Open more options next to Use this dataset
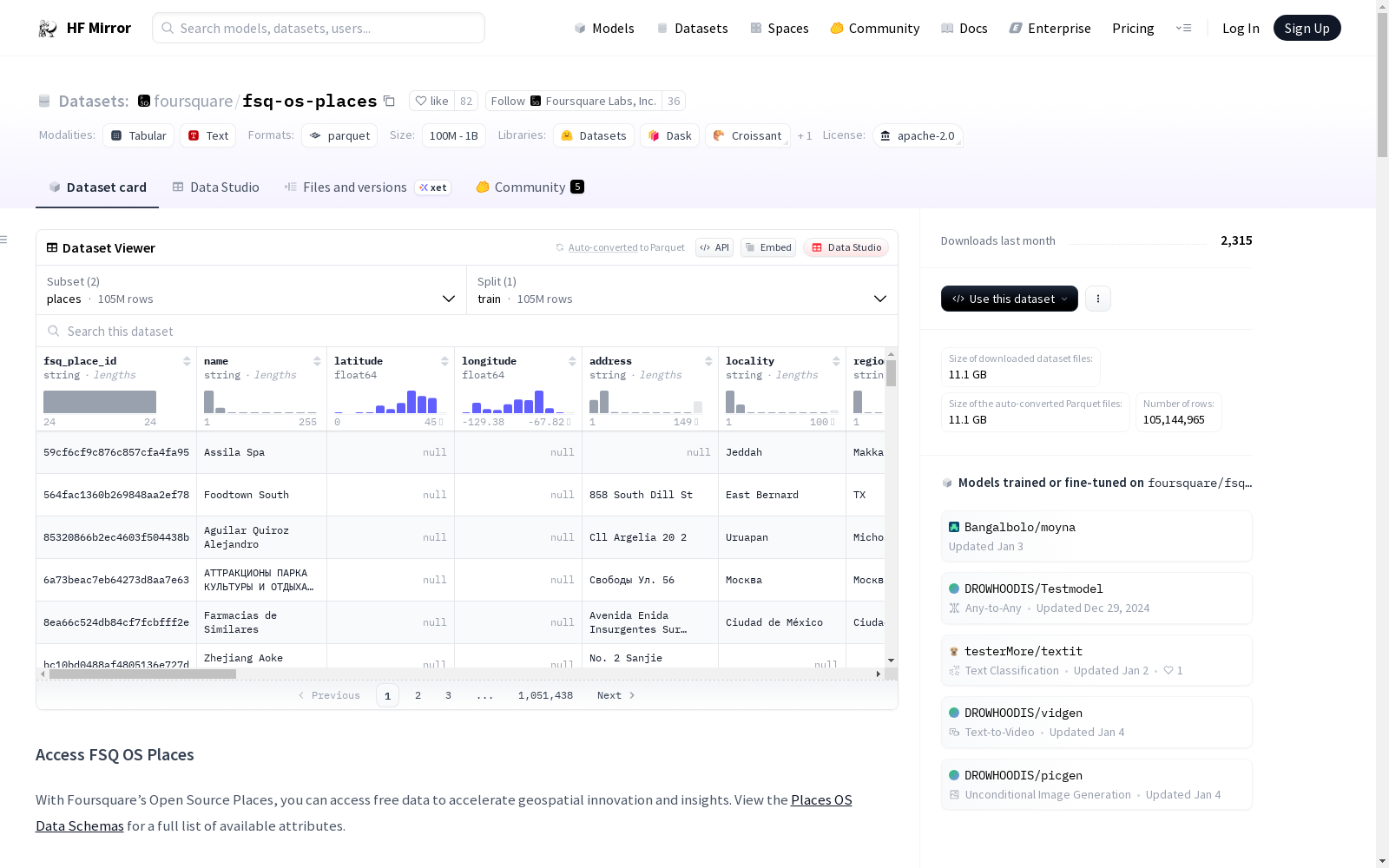 1098,299
